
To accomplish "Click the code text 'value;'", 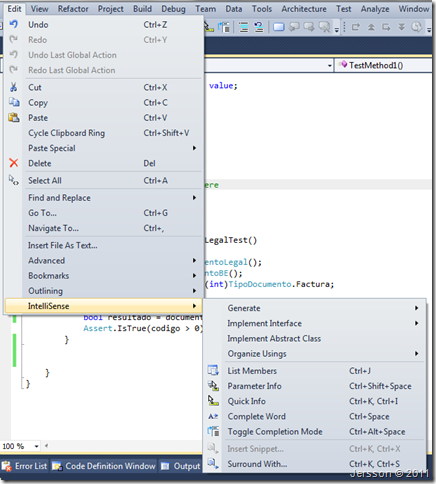I will point(223,86).
